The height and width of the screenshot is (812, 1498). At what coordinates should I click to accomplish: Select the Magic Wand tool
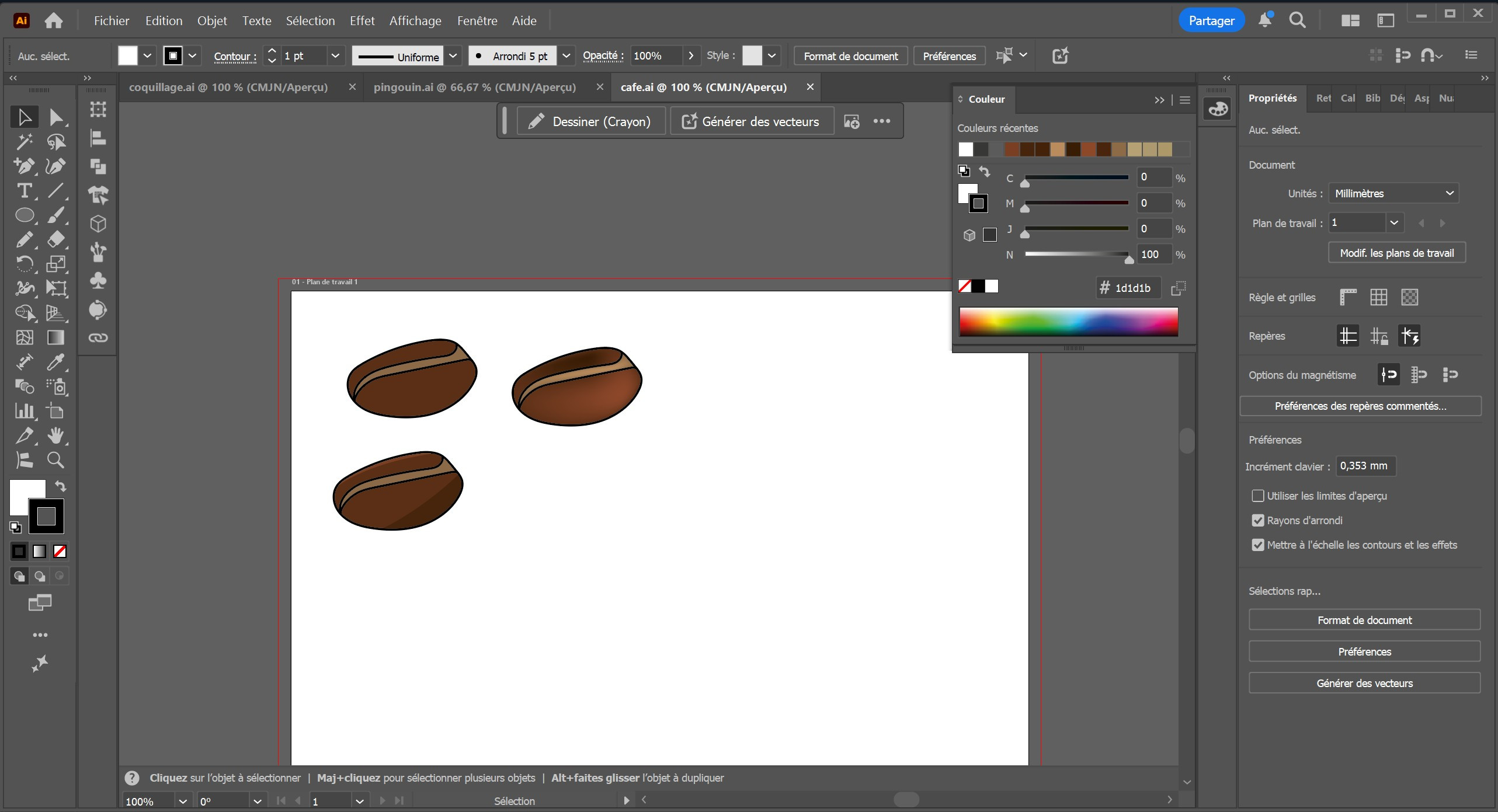(x=24, y=142)
